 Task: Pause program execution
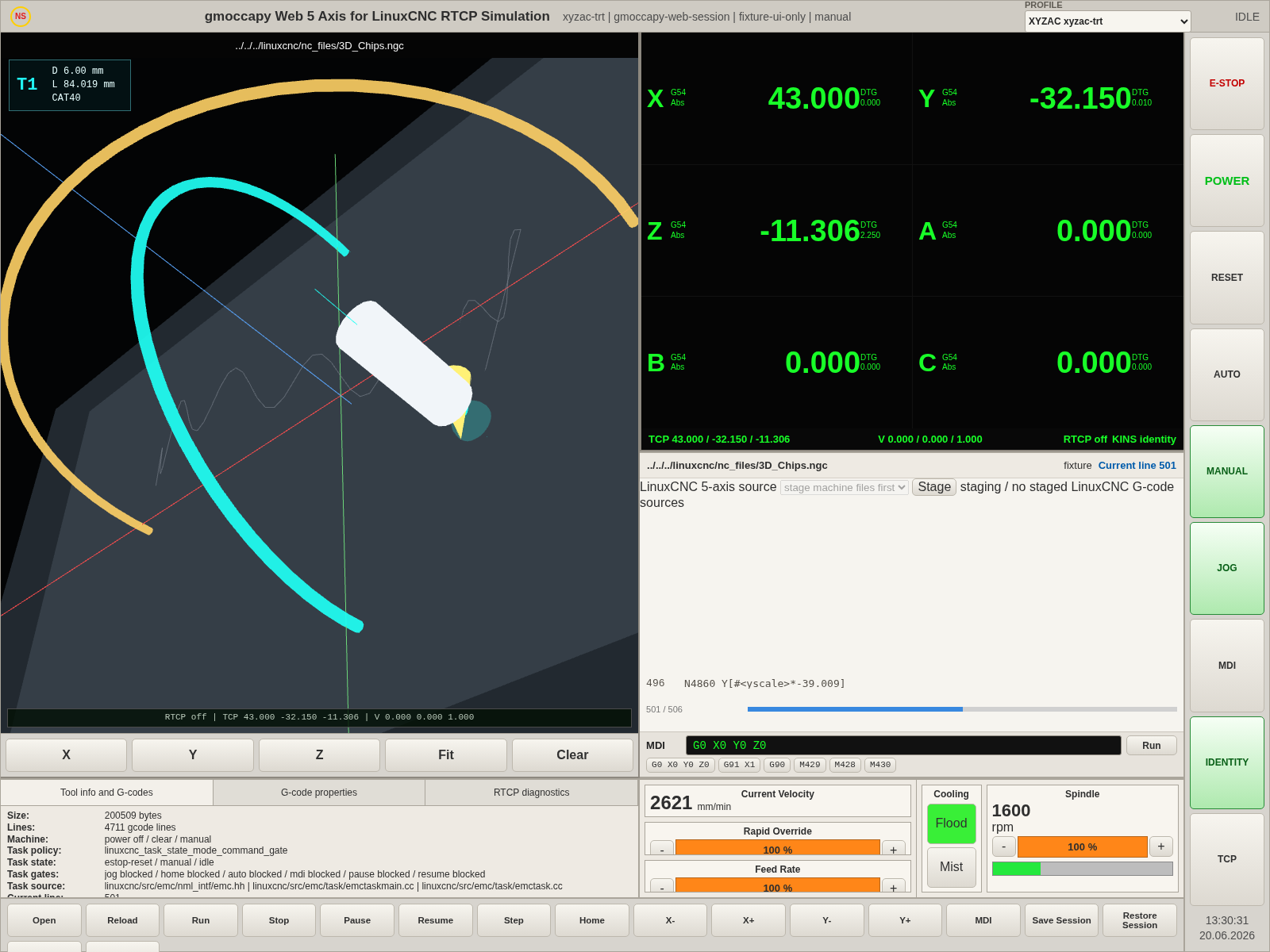(357, 920)
